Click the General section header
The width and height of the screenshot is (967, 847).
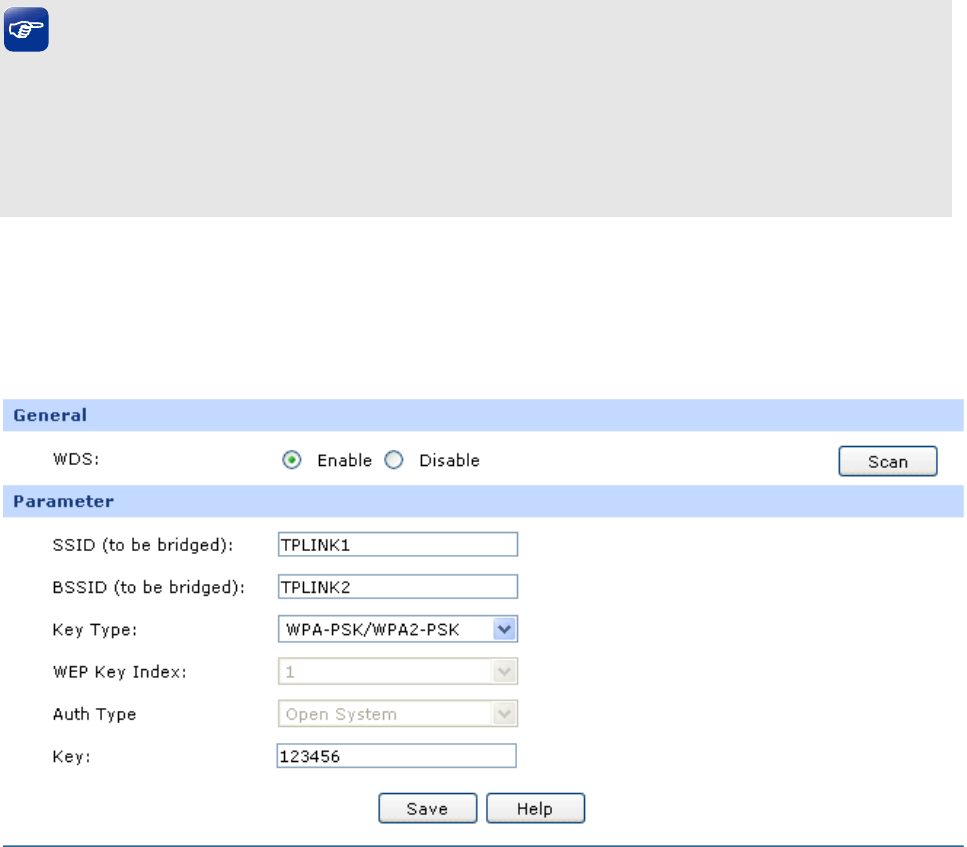(x=484, y=415)
